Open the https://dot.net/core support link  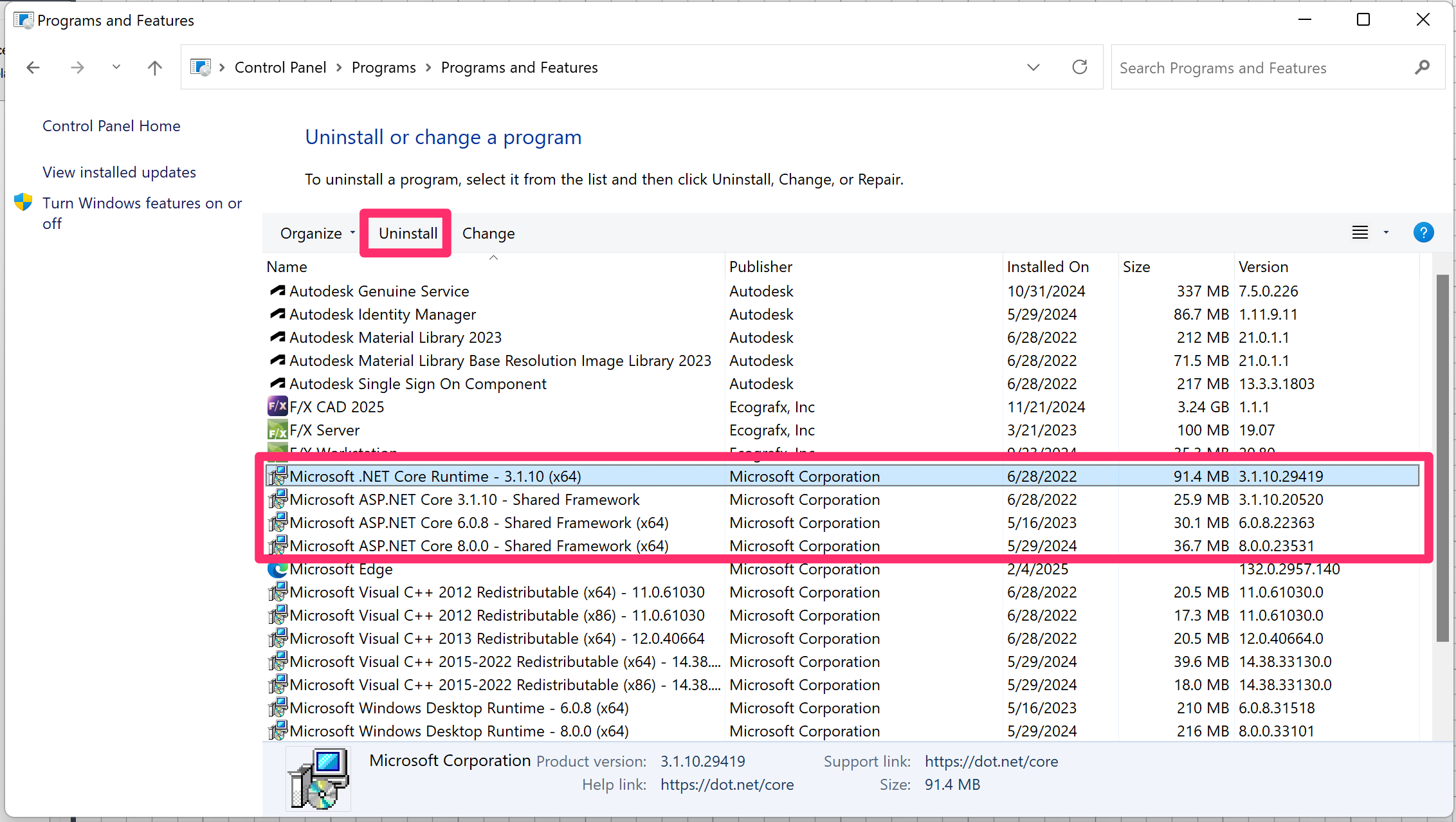991,762
